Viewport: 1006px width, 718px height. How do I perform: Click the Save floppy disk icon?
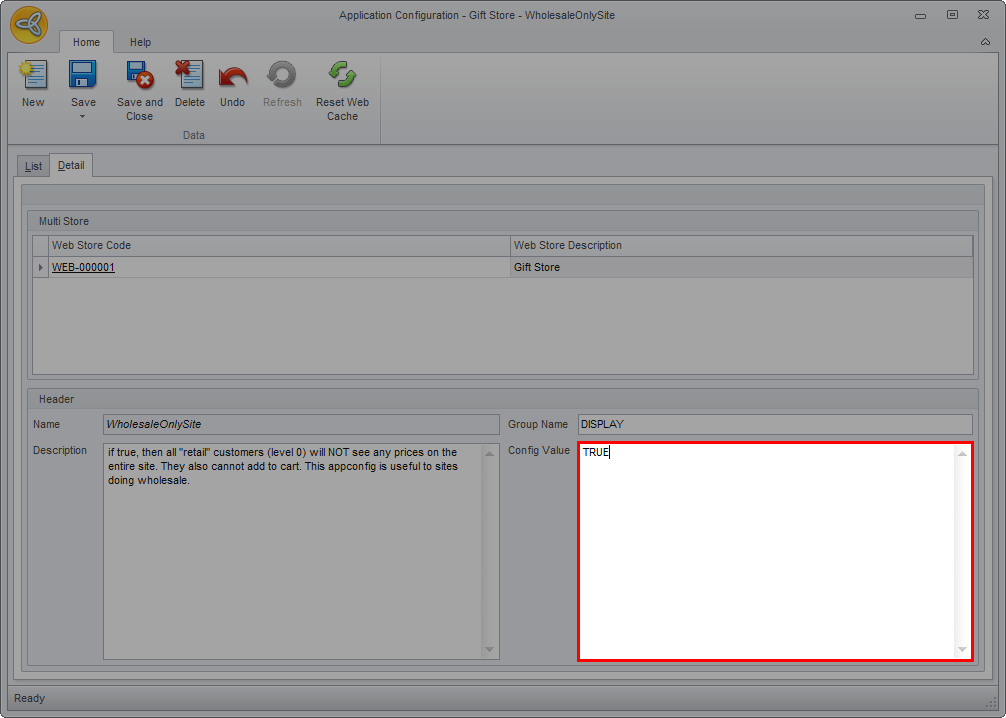point(83,76)
